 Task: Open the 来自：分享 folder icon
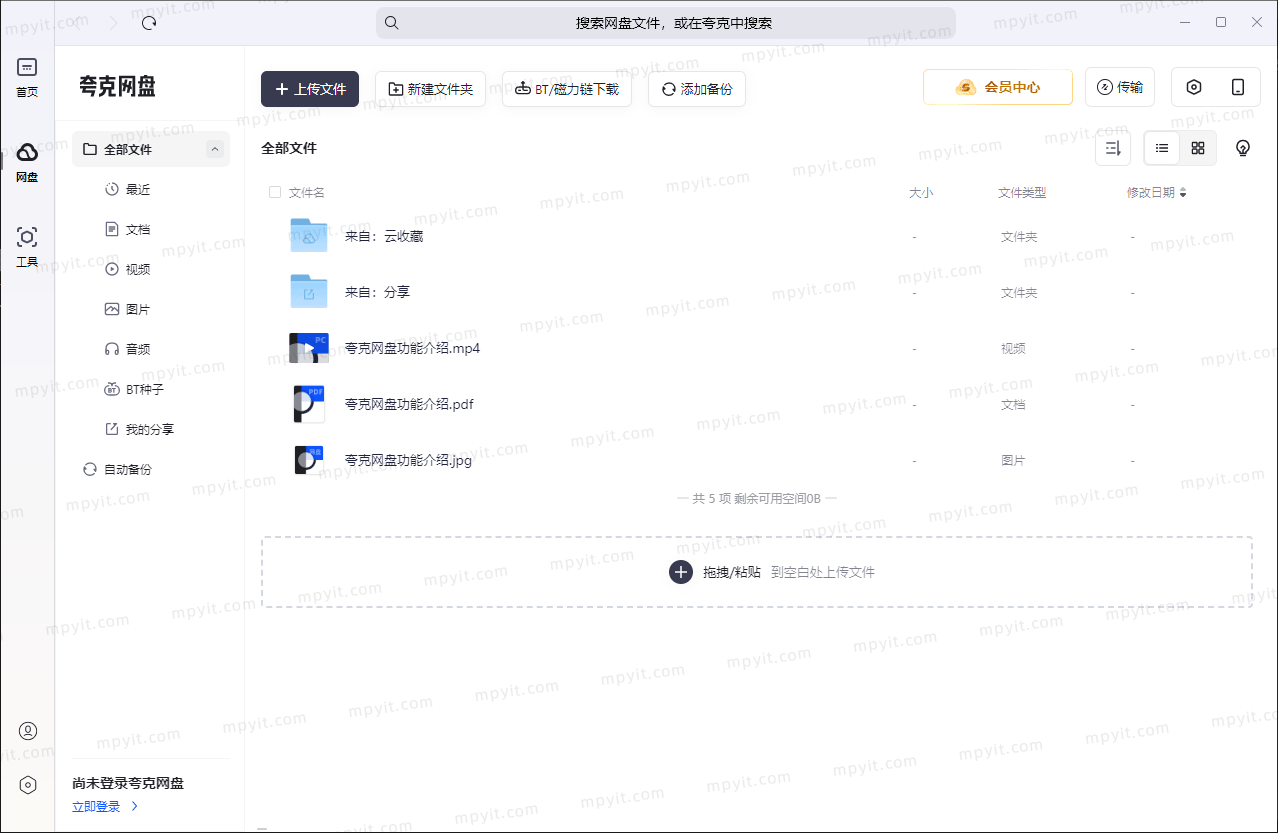[x=309, y=292]
